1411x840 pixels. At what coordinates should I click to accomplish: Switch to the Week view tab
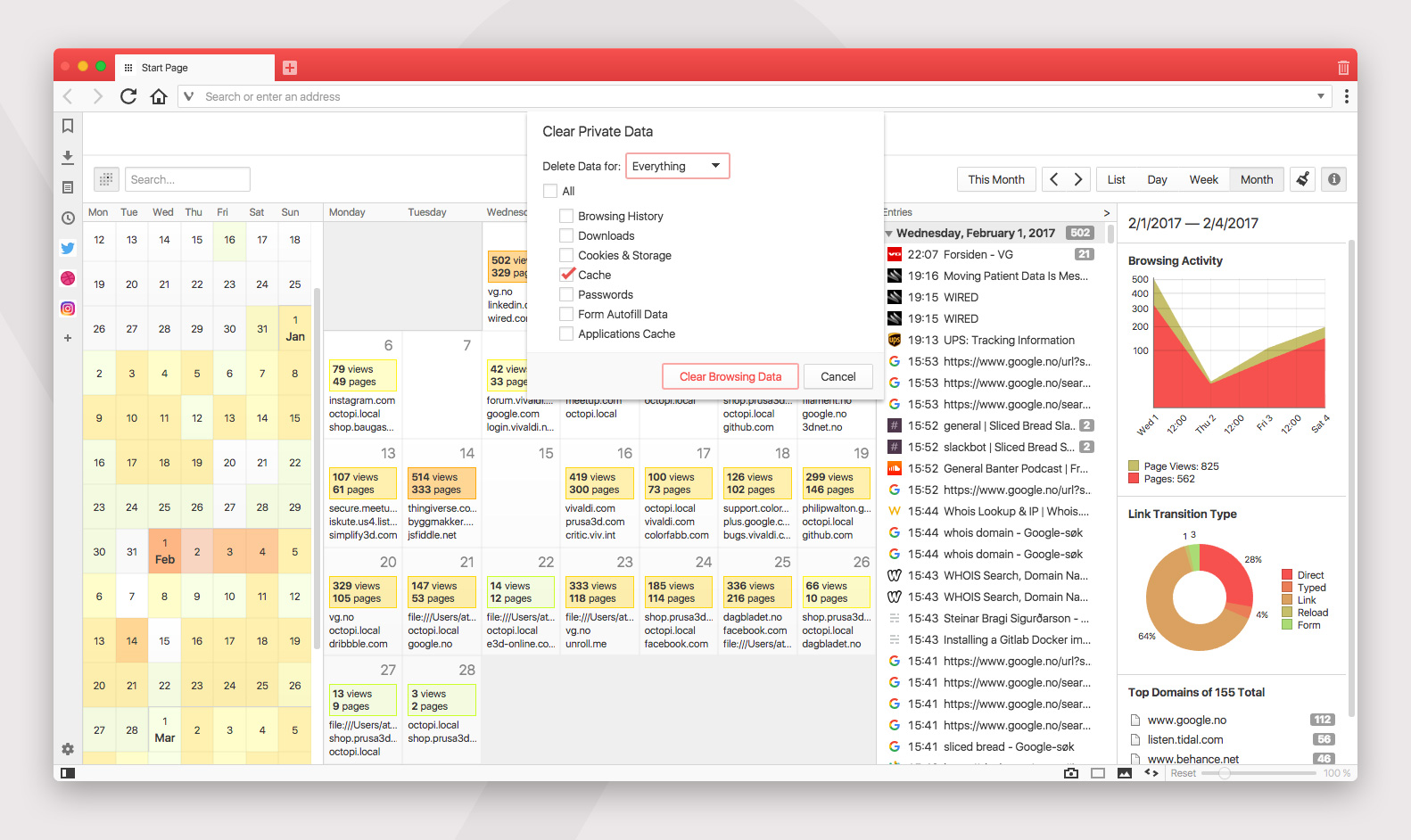pos(1203,179)
